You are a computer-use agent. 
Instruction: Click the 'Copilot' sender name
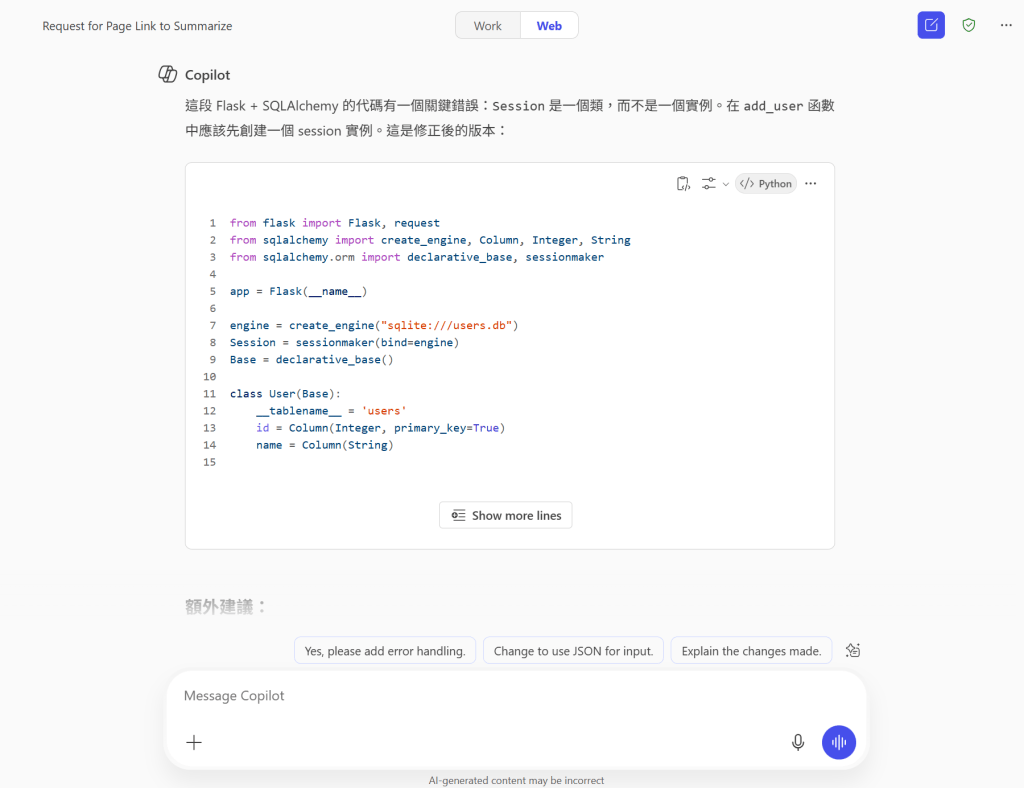(207, 75)
